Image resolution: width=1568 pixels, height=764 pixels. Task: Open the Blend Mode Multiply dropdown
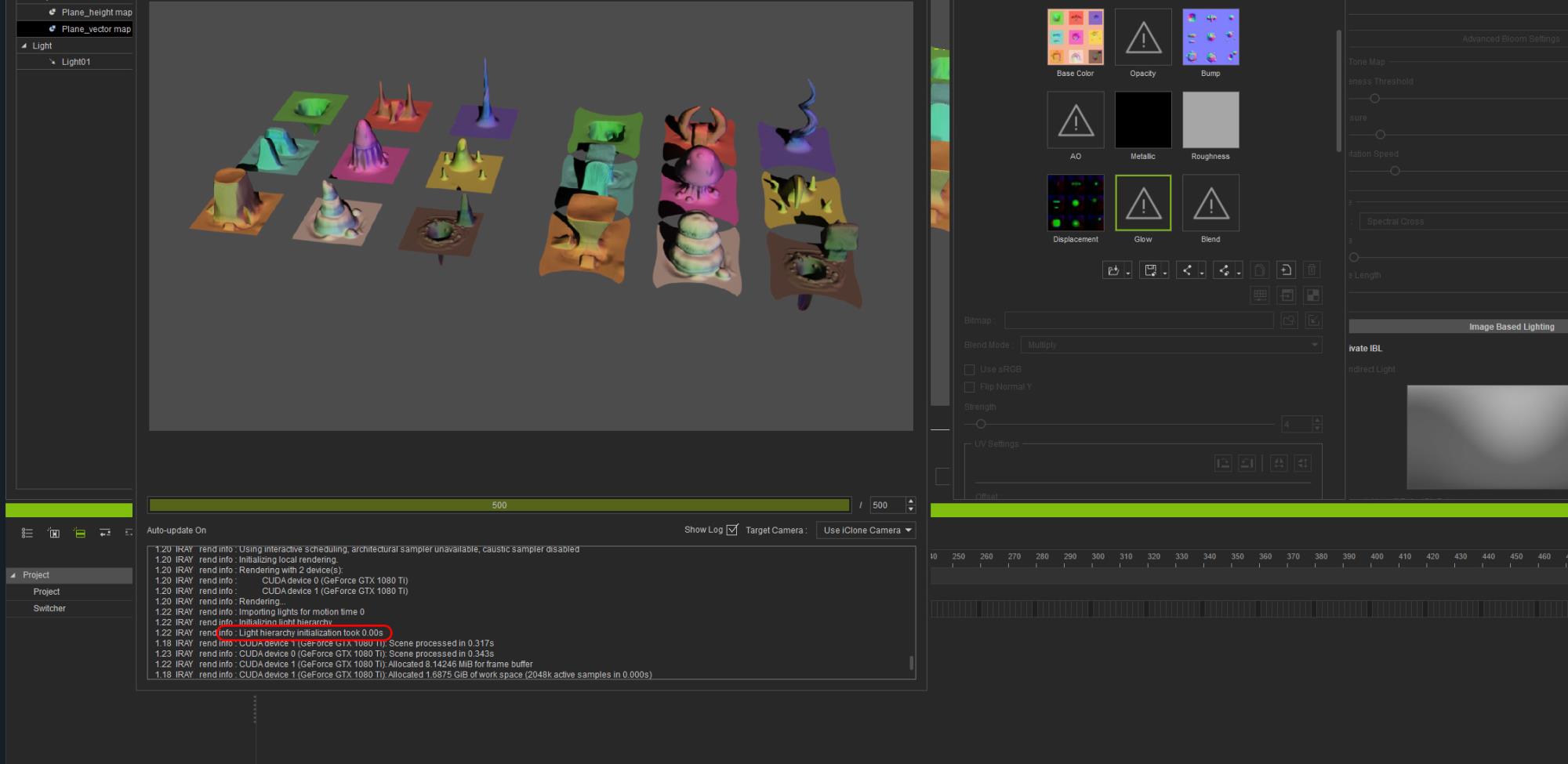click(x=1171, y=345)
